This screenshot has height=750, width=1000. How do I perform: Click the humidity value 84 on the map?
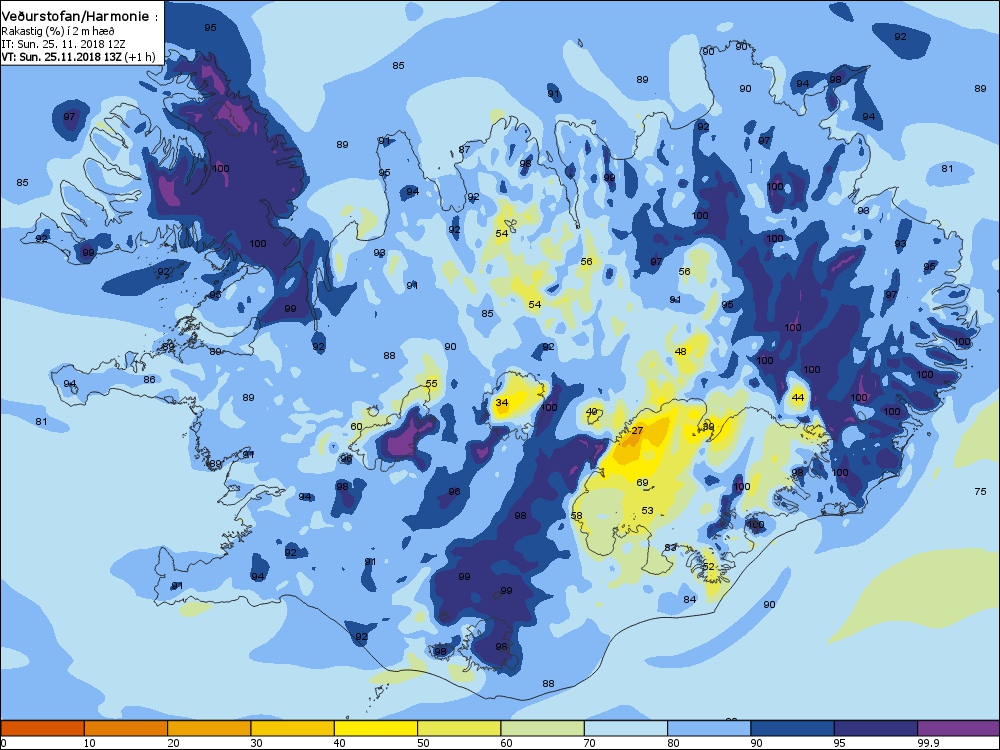(689, 599)
